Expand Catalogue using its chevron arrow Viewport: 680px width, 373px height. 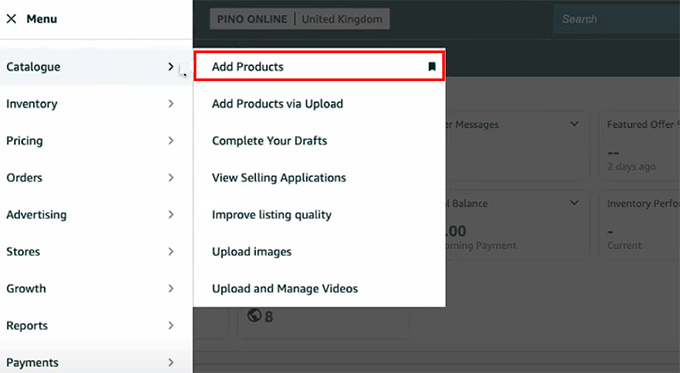(x=171, y=67)
